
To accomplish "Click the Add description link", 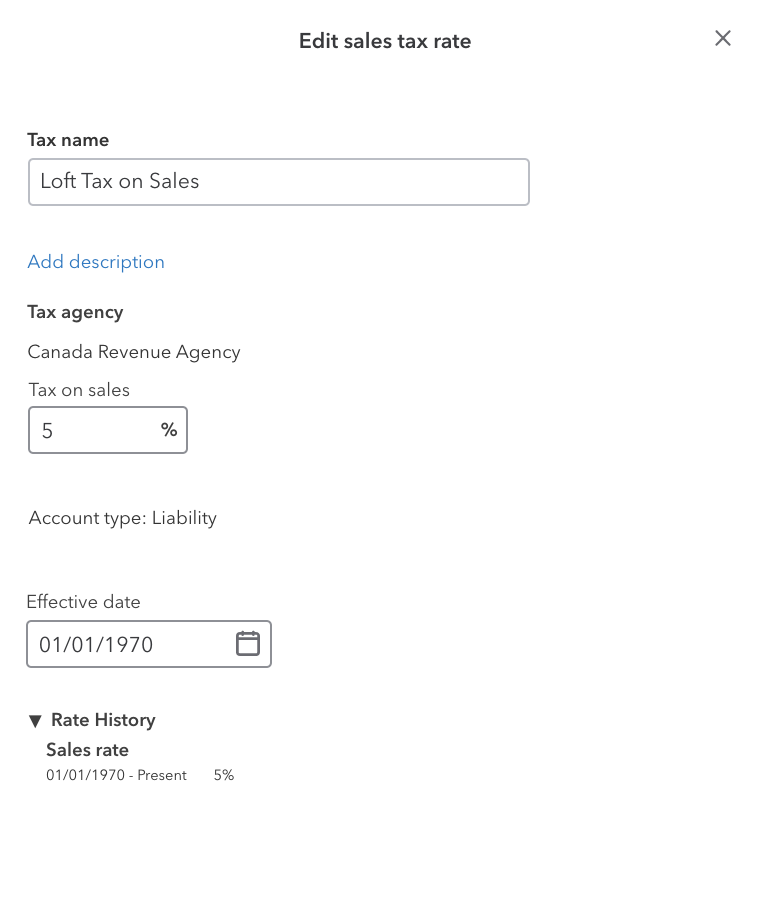I will tap(96, 262).
